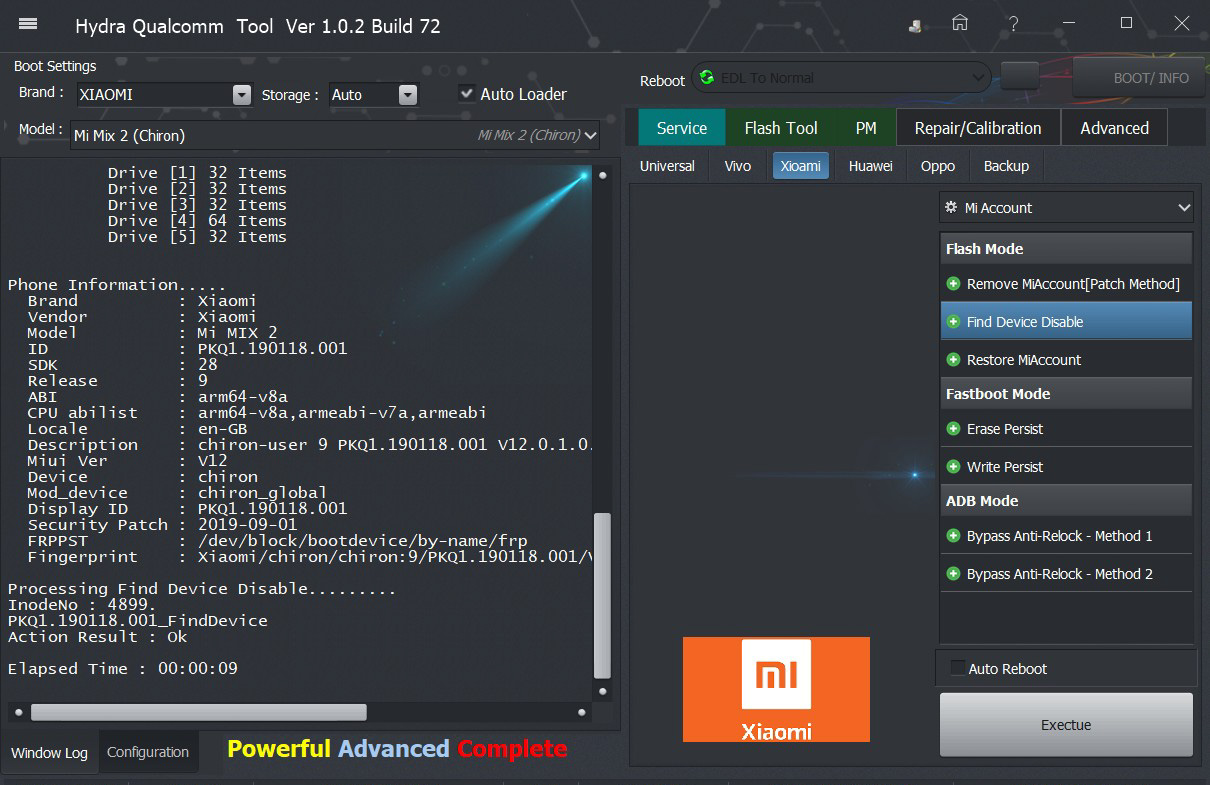Viewport: 1210px width, 785px height.
Task: Expand the Brand XIAOMI dropdown
Action: point(241,95)
